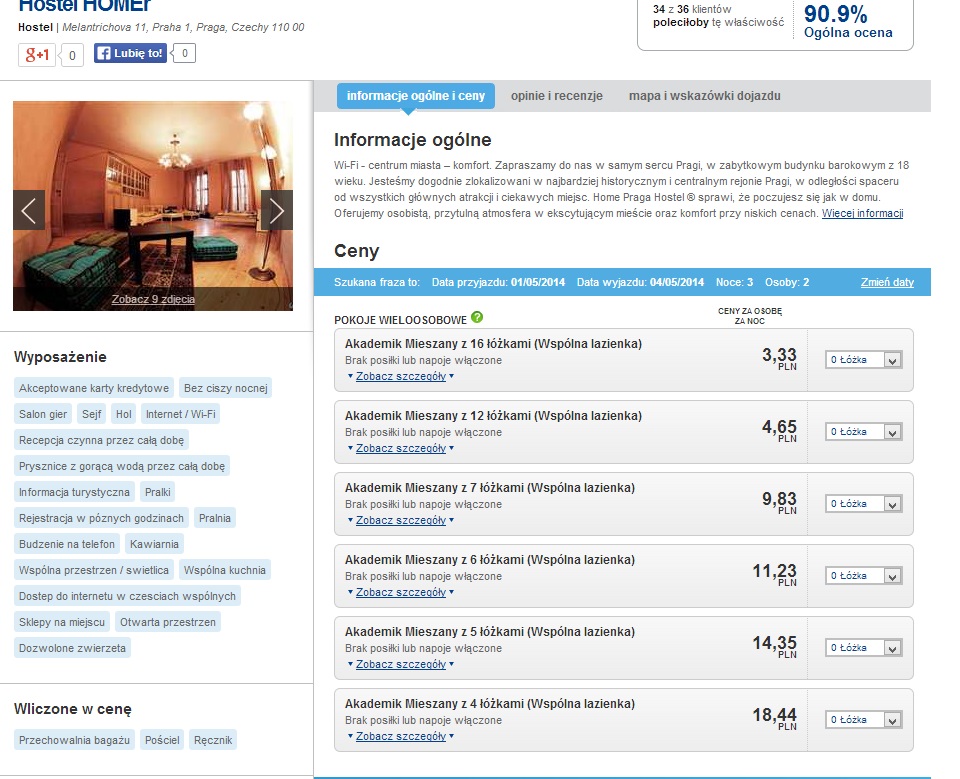Viewport: 960px width, 779px height.
Task: Click the 'Pościel' included tag
Action: click(162, 740)
